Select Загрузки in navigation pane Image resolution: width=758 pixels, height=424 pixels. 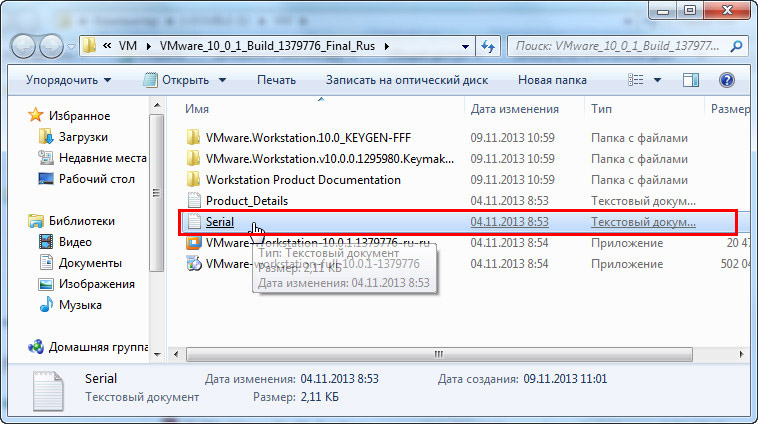point(83,137)
